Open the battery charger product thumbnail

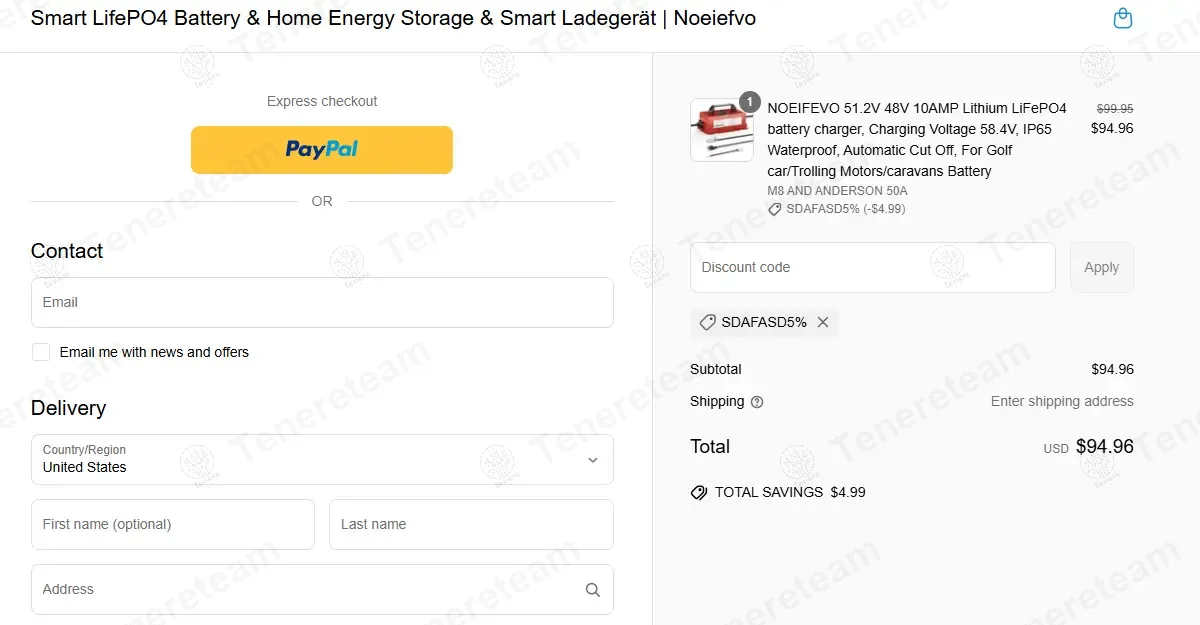[x=721, y=130]
